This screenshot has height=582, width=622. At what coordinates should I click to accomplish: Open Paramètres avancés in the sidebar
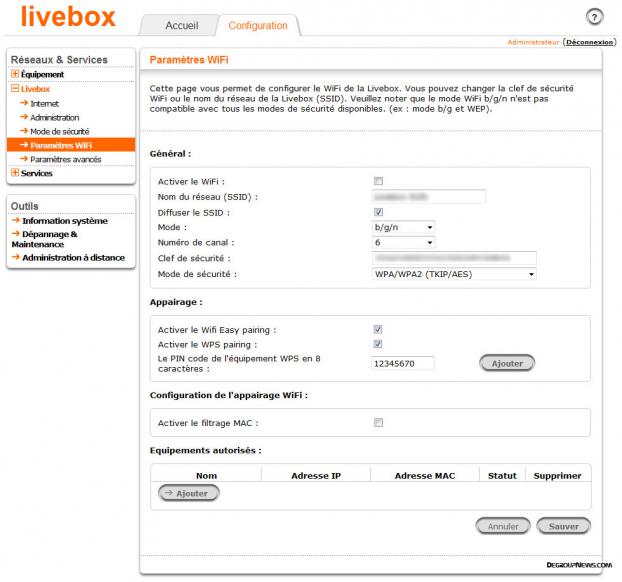(65, 159)
